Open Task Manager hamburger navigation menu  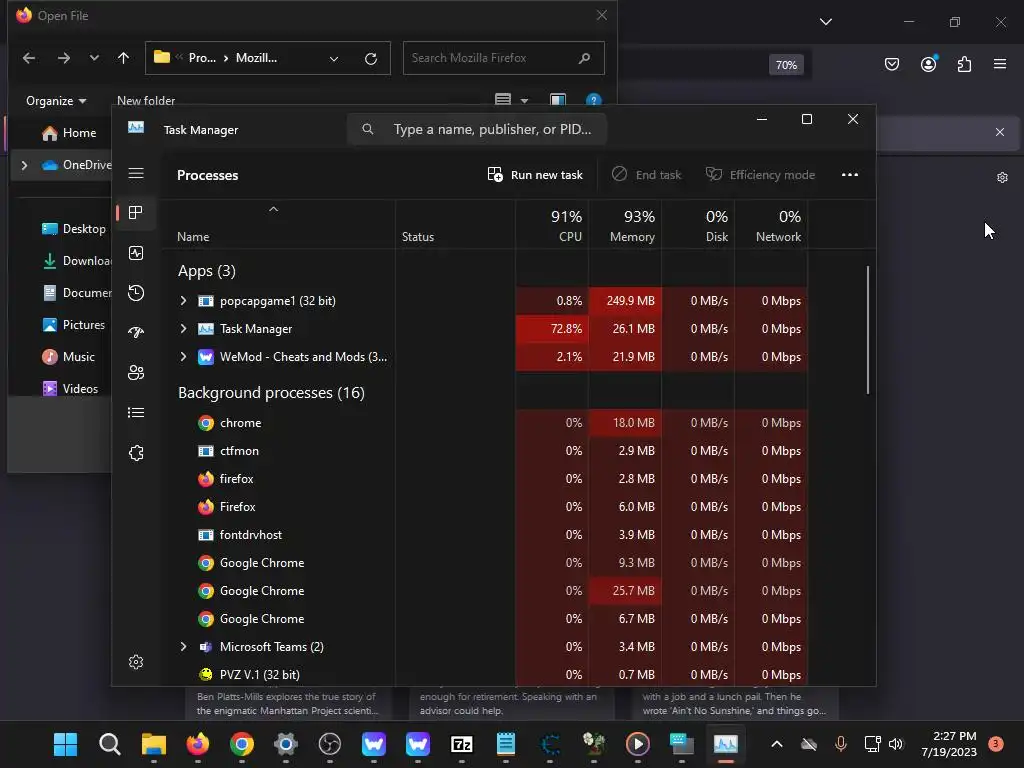(136, 173)
